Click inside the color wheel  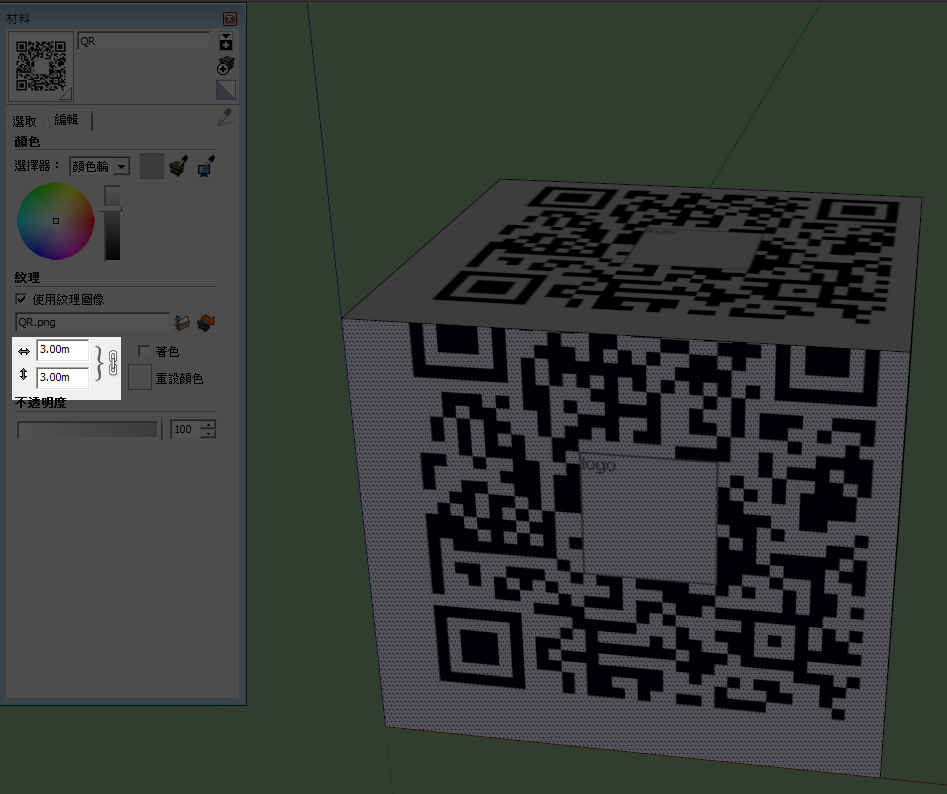pos(56,221)
